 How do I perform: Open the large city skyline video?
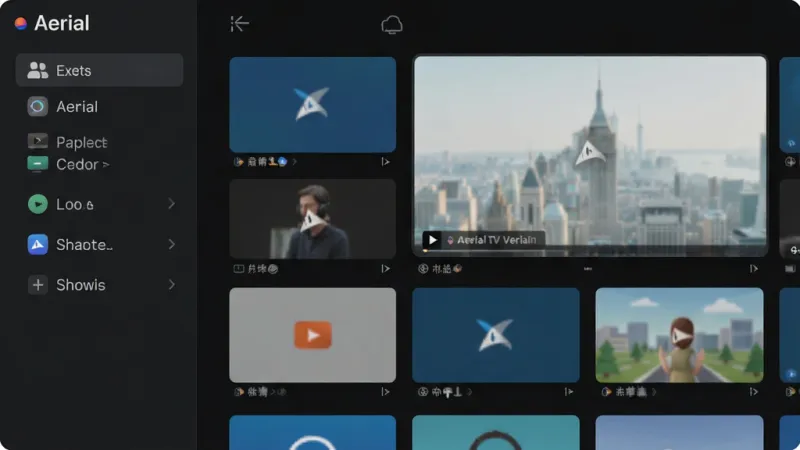click(x=590, y=156)
